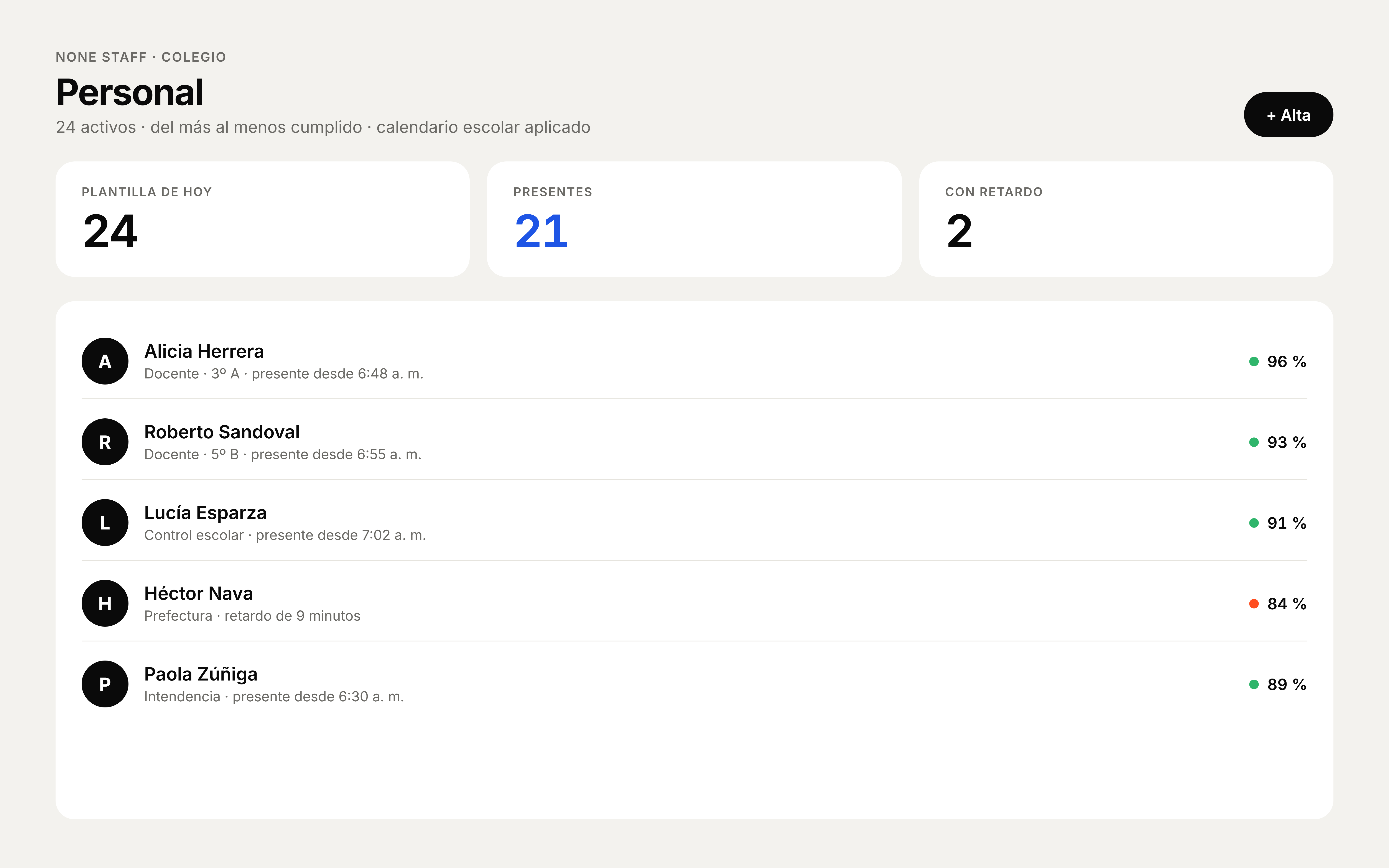1389x868 pixels.
Task: Open the Plantilla de hoy card
Action: (262, 219)
